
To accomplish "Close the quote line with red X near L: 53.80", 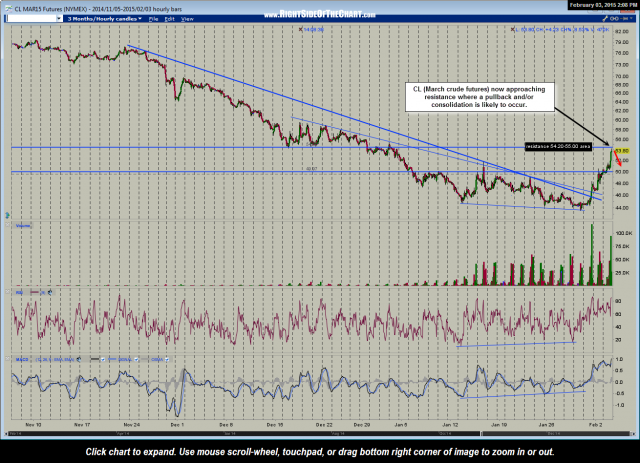I will [x=512, y=29].
